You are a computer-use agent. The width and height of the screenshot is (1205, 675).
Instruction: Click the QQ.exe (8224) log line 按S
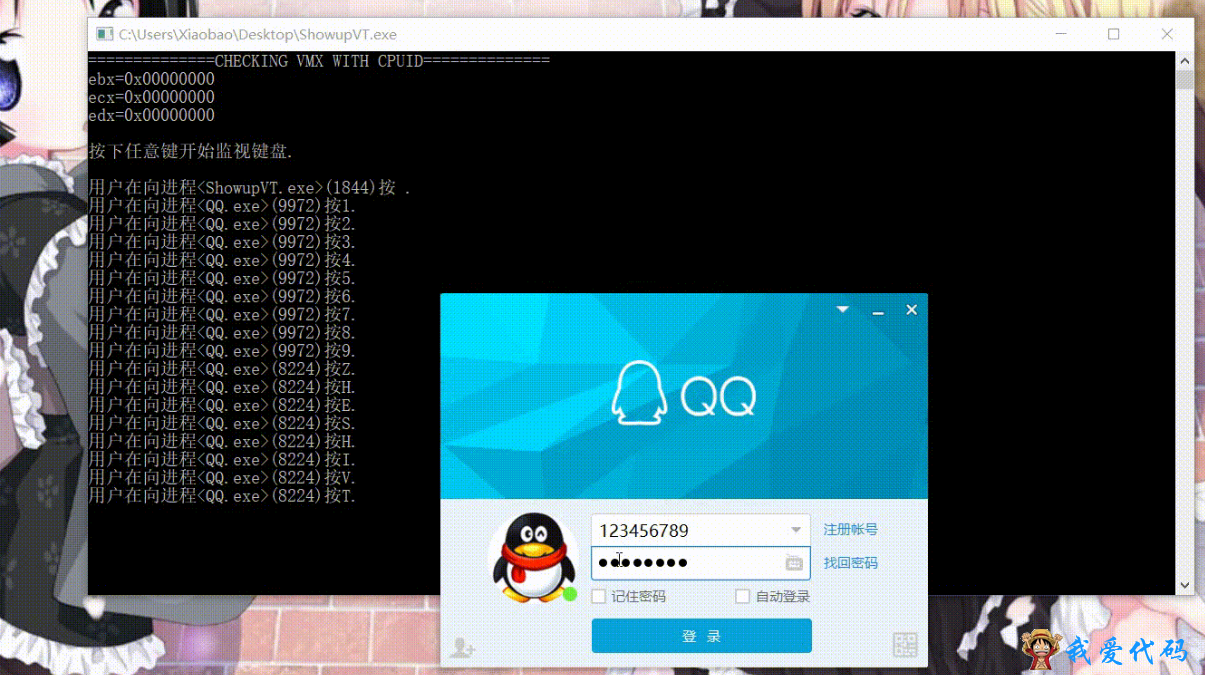(x=222, y=423)
